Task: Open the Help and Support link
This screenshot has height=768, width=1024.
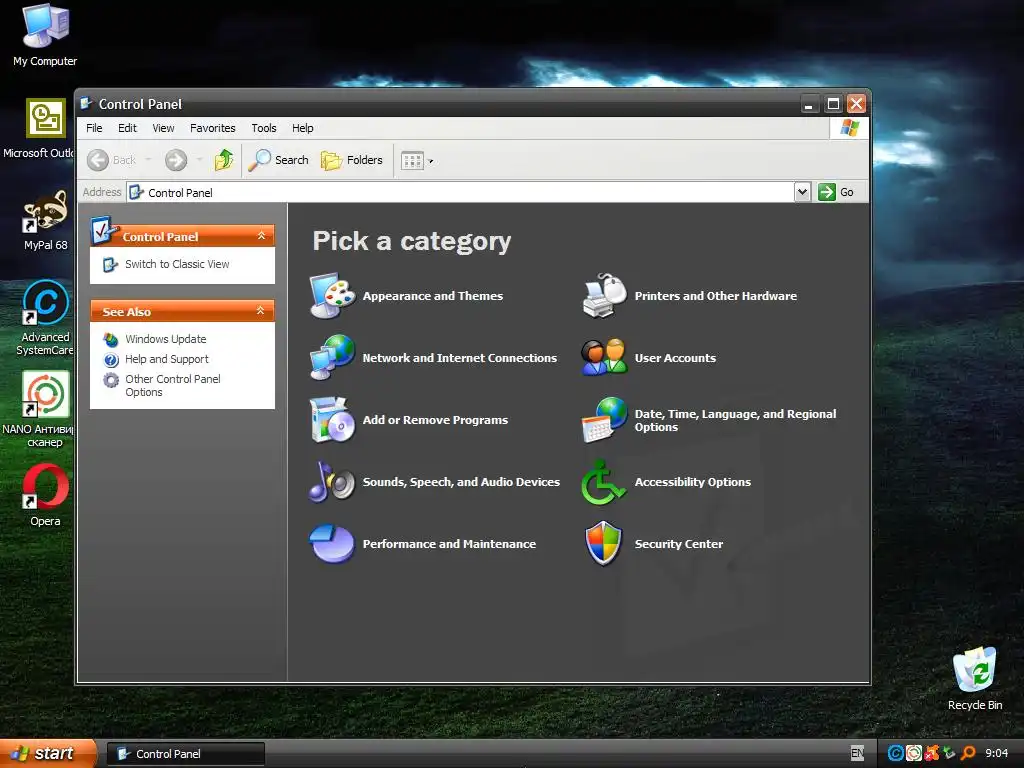Action: (x=167, y=359)
